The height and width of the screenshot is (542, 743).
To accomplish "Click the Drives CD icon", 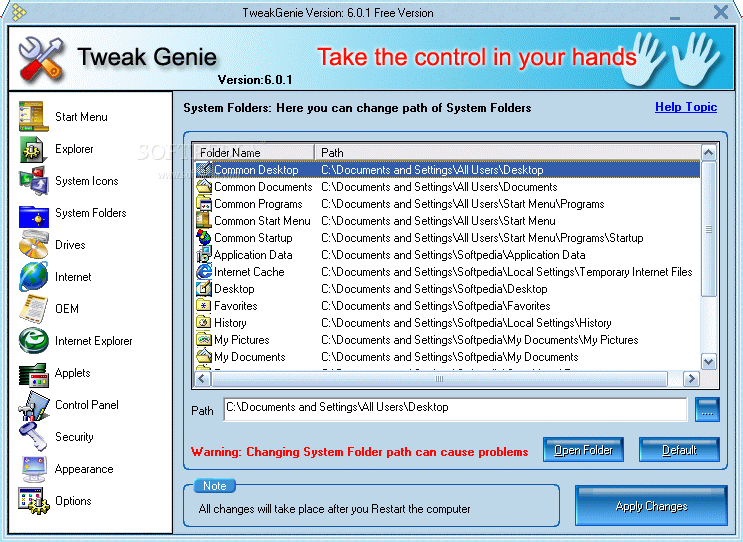I will coord(34,244).
